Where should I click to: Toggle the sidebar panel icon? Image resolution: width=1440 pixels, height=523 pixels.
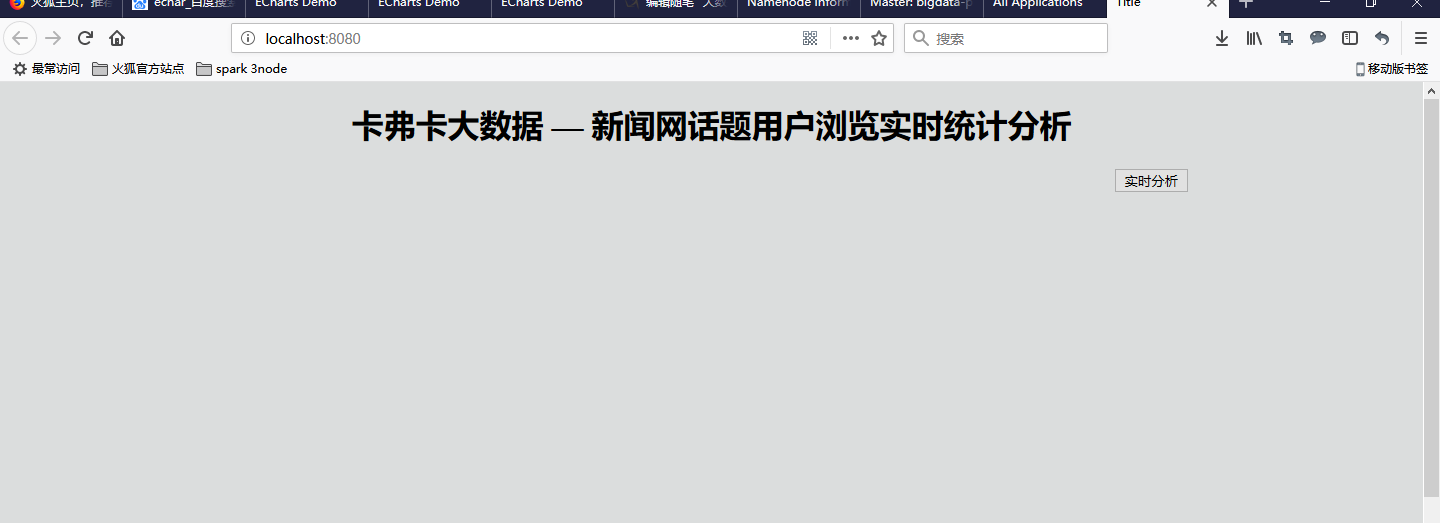pos(1350,38)
